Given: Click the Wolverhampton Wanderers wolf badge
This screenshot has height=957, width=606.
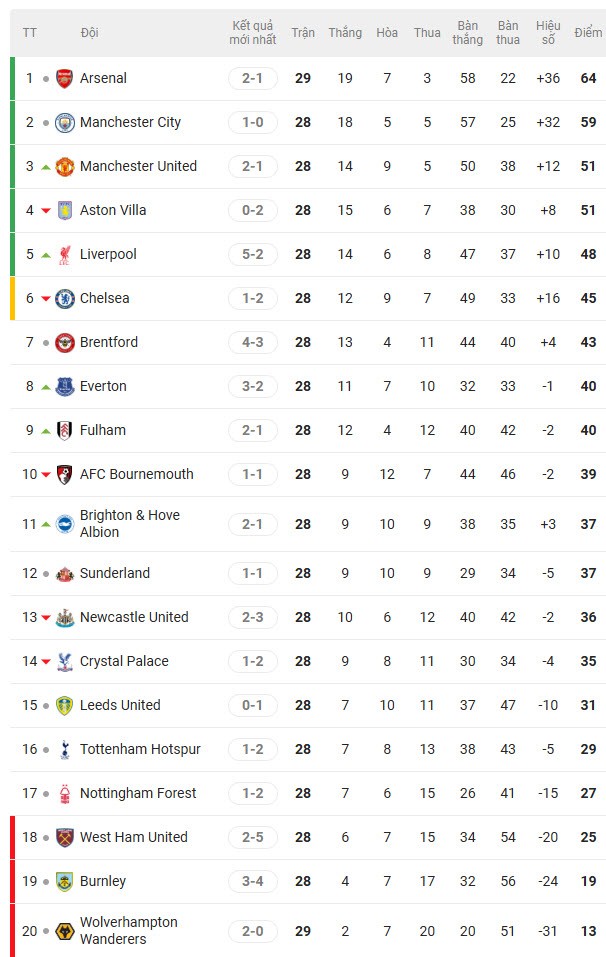Looking at the screenshot, I should [65, 931].
